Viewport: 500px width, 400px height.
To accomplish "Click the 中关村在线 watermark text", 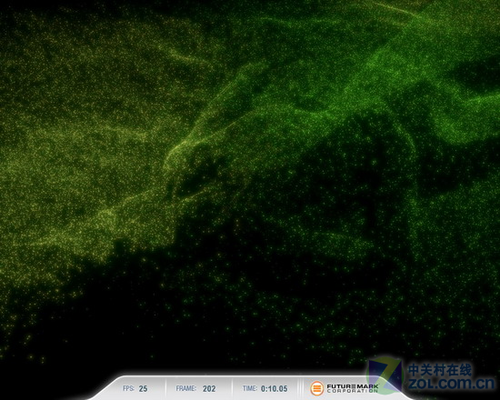I will point(440,370).
